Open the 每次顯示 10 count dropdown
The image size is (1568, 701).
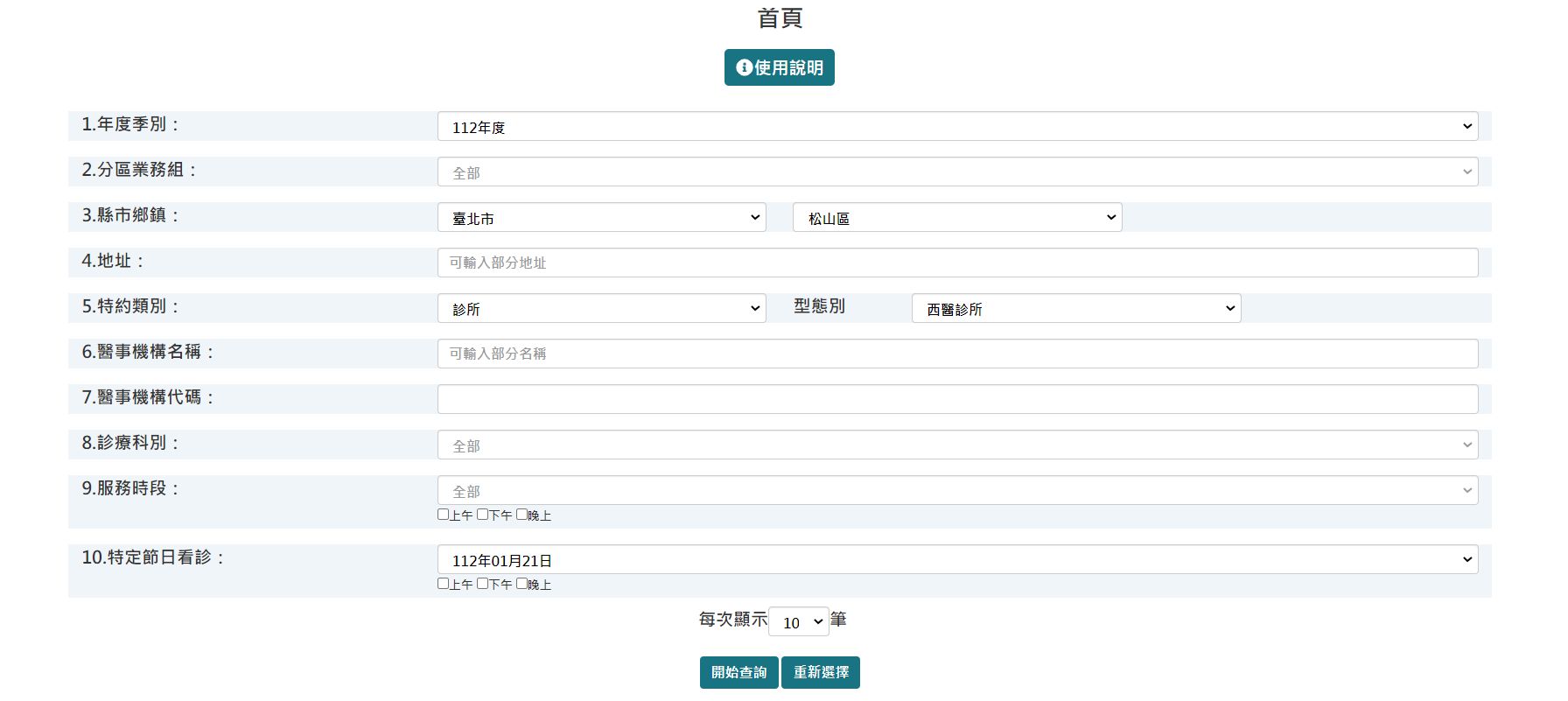click(x=798, y=621)
